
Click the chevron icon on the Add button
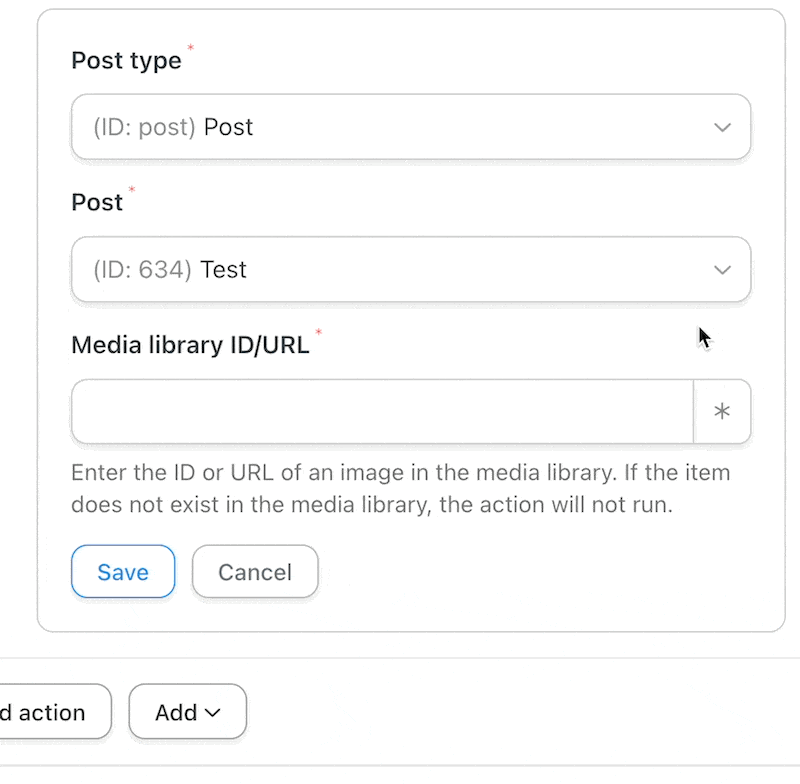coord(212,713)
